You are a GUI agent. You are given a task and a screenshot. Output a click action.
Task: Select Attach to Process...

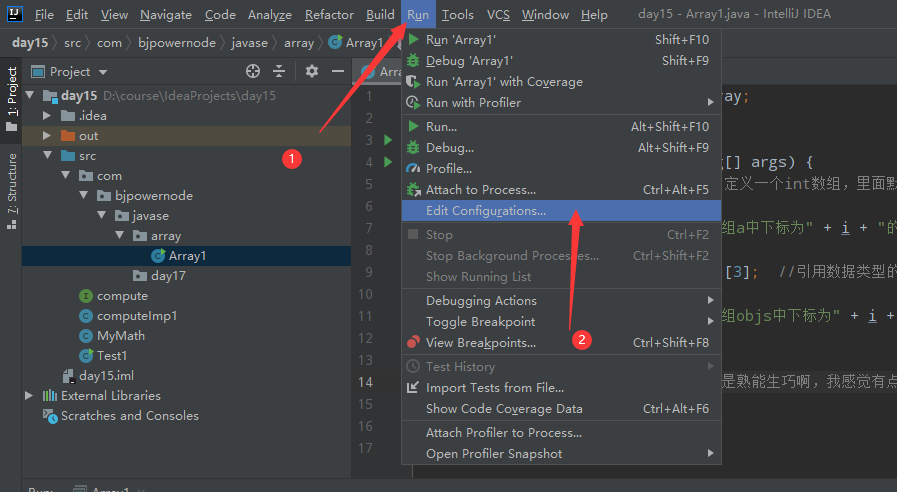click(561, 189)
